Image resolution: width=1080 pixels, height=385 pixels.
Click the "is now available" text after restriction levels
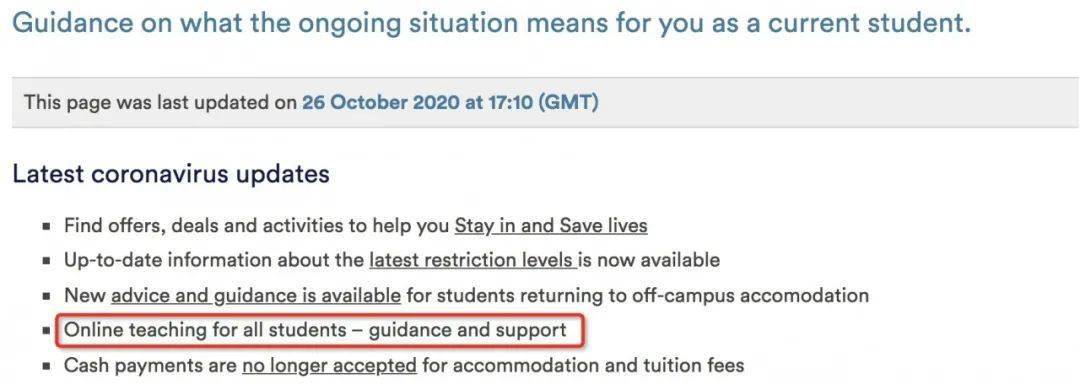(x=649, y=260)
